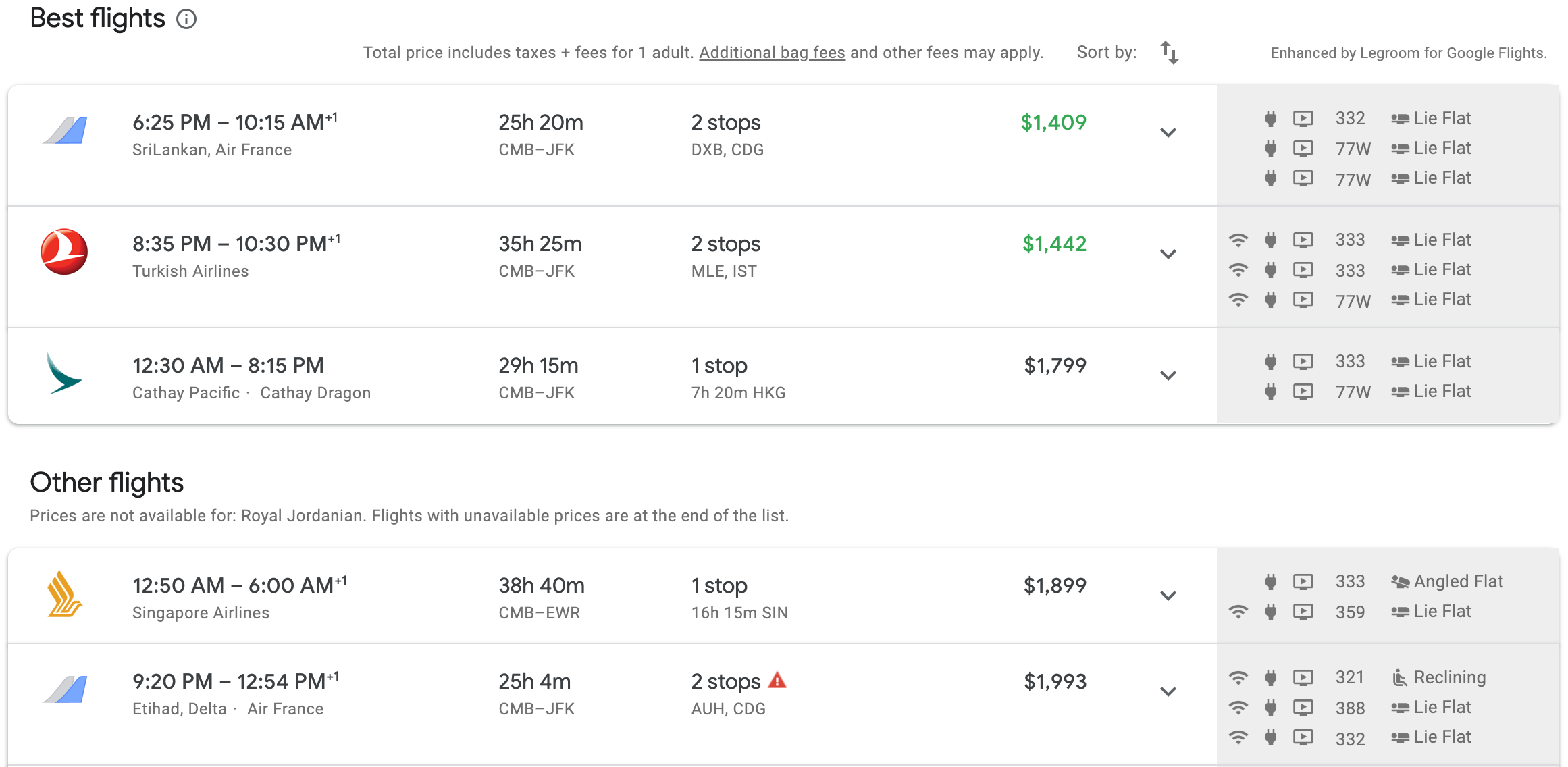The height and width of the screenshot is (767, 1568).
Task: Expand the $1,442 Turkish Airlines flight
Action: tap(1168, 254)
